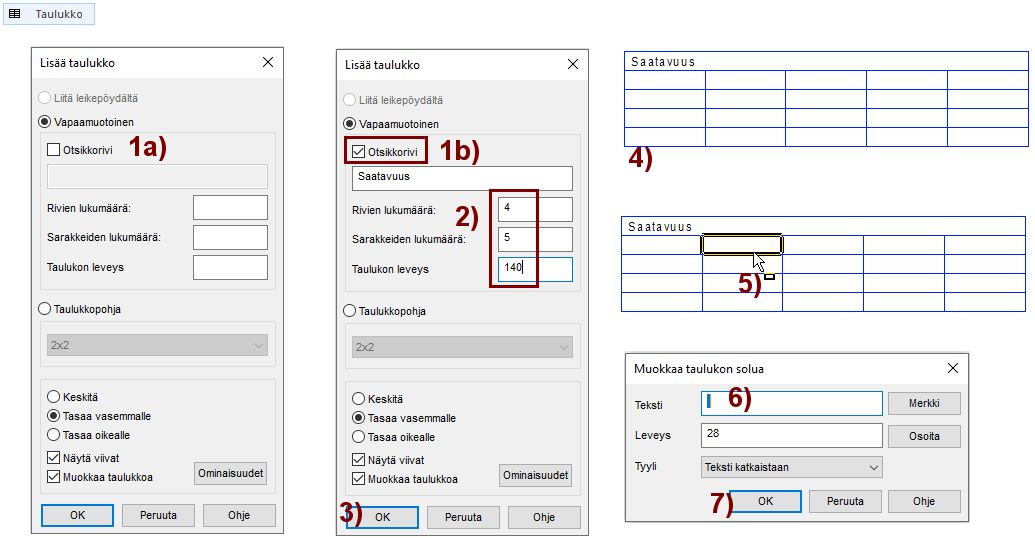Select Taulukkopohja radio in the leftmost dialog

(45, 309)
